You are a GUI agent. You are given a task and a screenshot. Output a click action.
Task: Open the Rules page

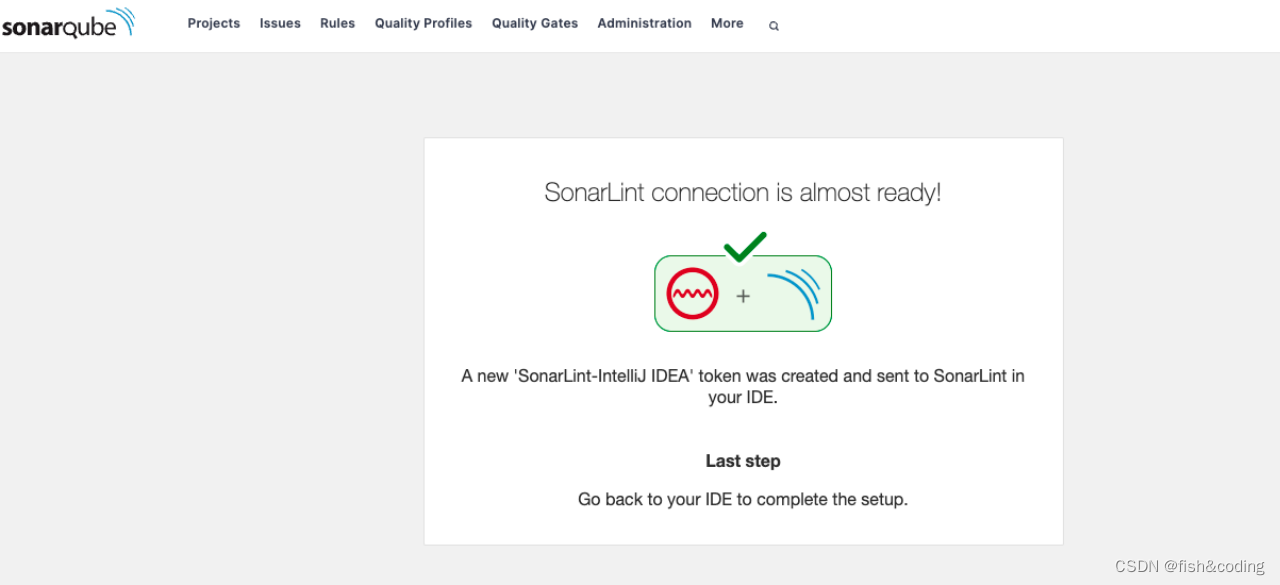[338, 23]
